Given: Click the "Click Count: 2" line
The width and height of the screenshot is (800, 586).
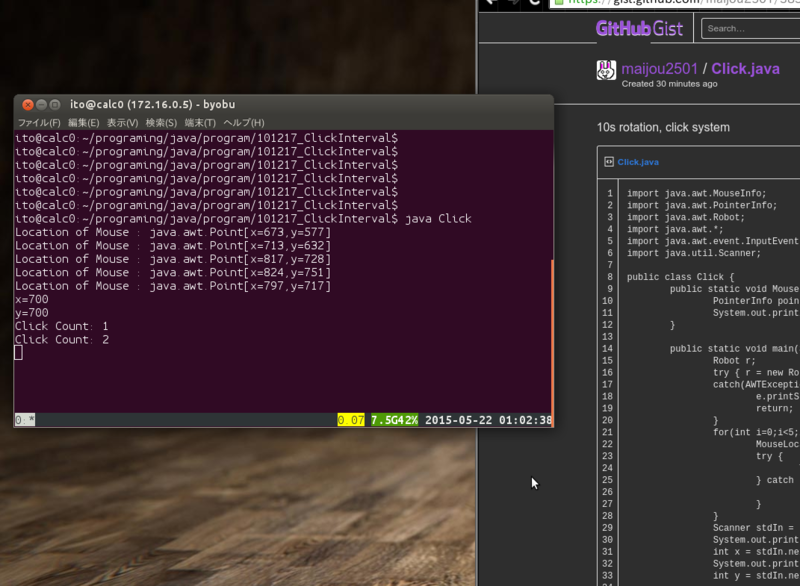Looking at the screenshot, I should click(62, 340).
